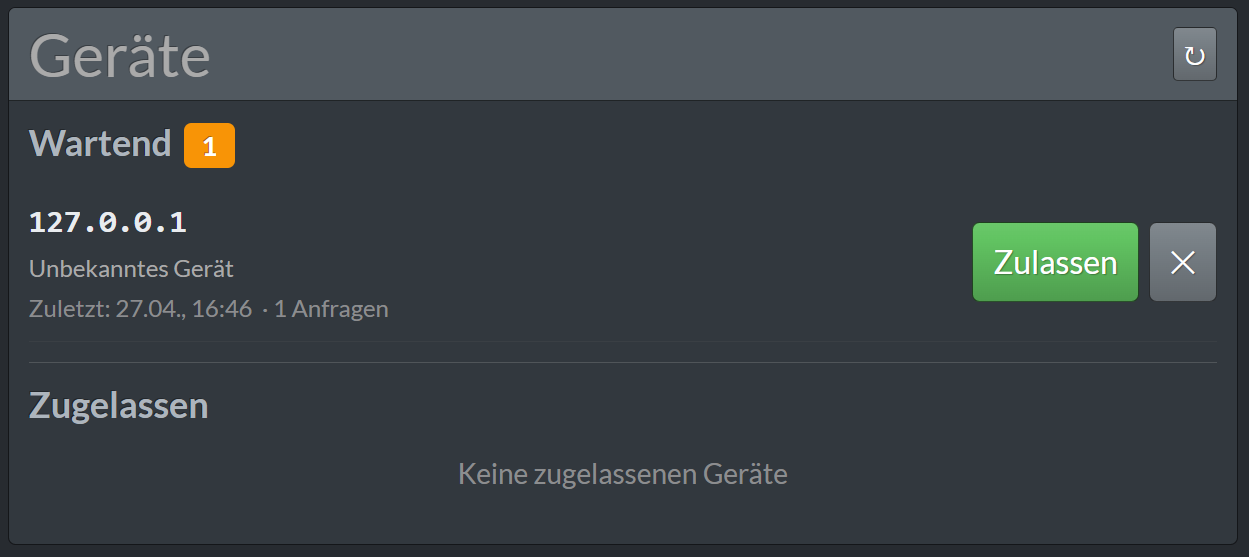Viewport: 1249px width, 557px height.
Task: Click the 27.04. date in the pending entry
Action: coord(146,309)
